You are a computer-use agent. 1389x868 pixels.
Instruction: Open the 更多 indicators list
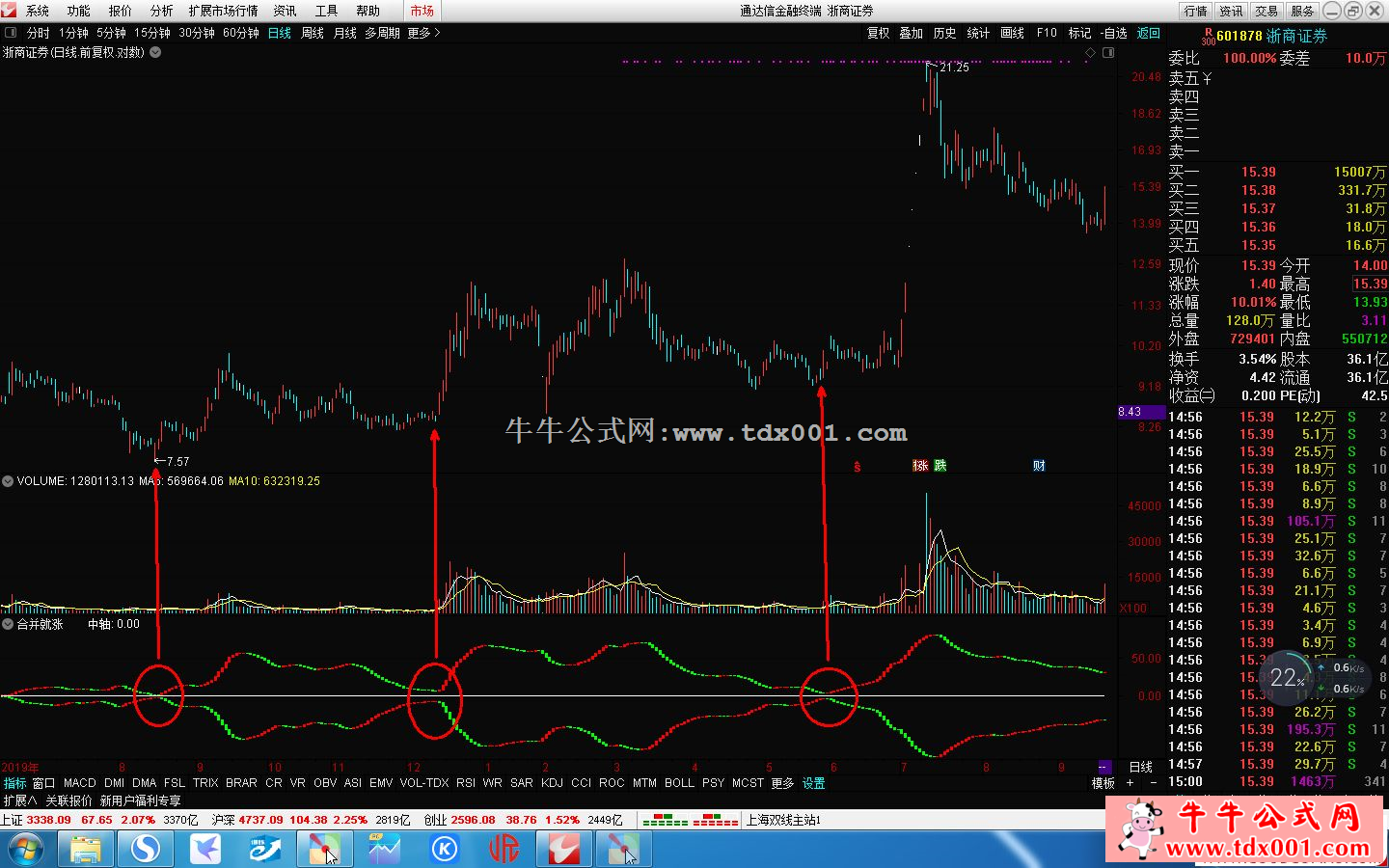pos(782,783)
